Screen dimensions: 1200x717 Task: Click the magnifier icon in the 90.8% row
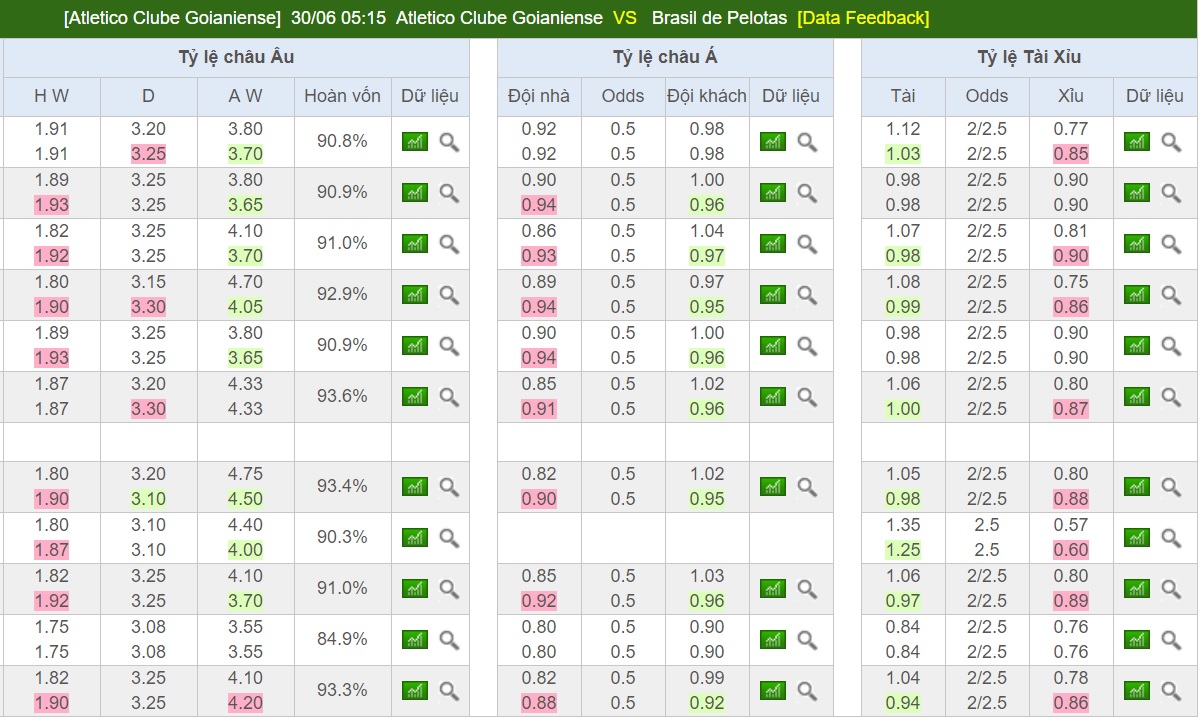point(449,142)
